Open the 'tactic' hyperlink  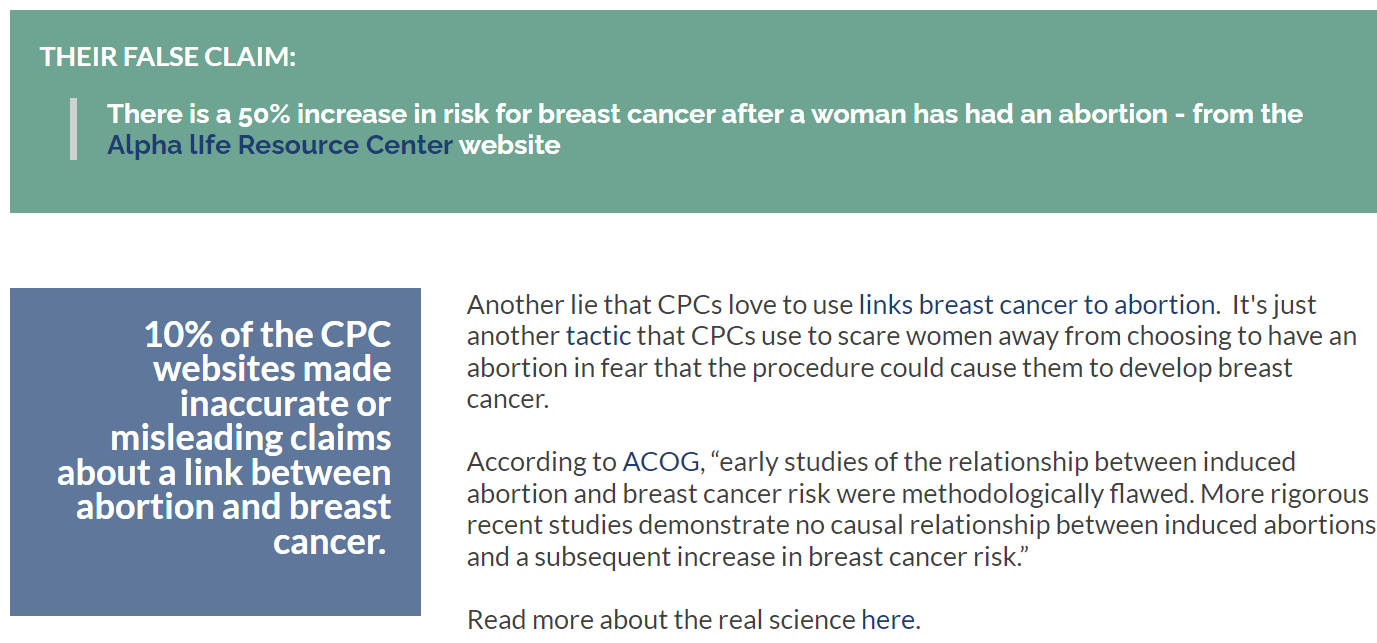tap(598, 336)
